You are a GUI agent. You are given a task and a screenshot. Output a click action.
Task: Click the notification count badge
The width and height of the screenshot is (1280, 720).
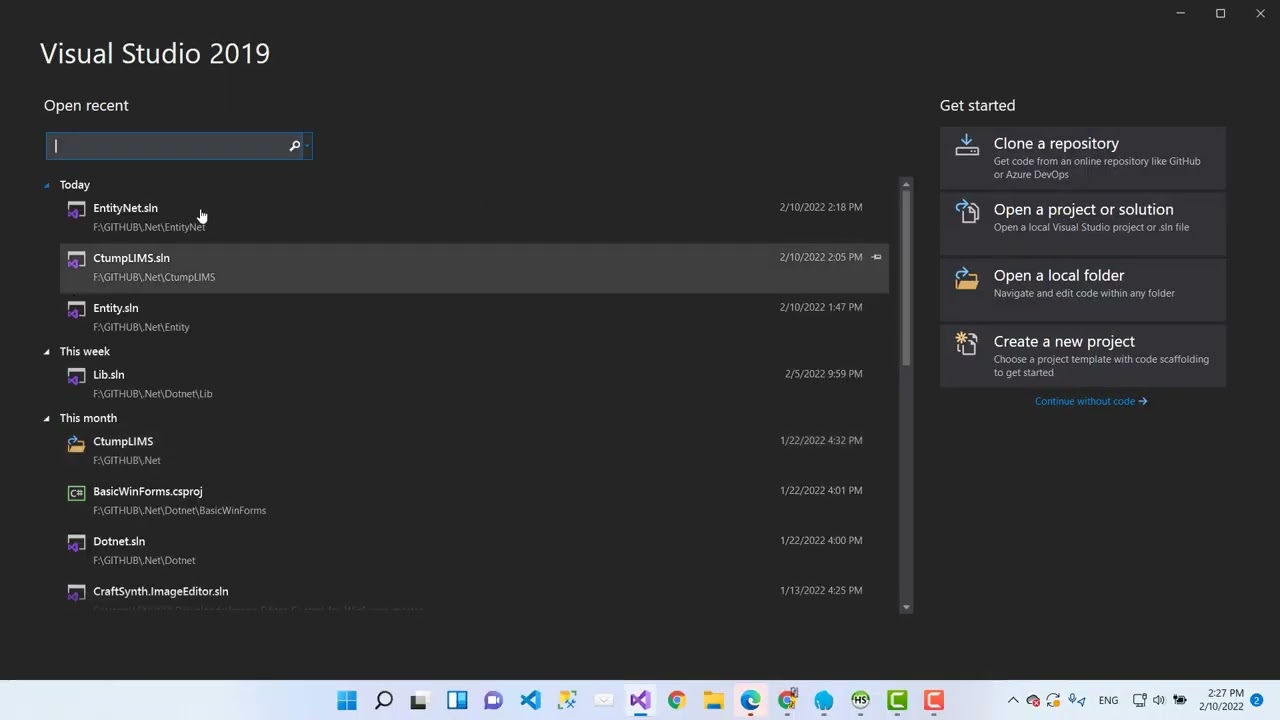[x=1257, y=700]
